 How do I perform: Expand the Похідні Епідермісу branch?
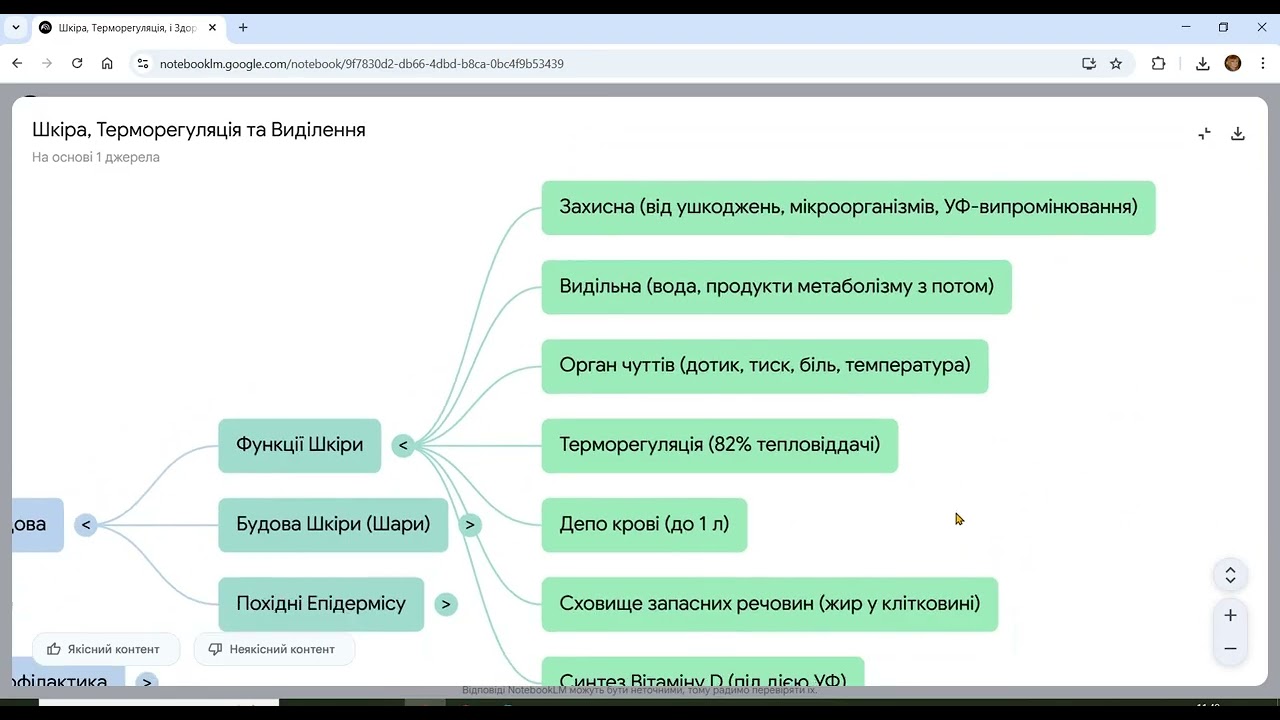pyautogui.click(x=446, y=604)
